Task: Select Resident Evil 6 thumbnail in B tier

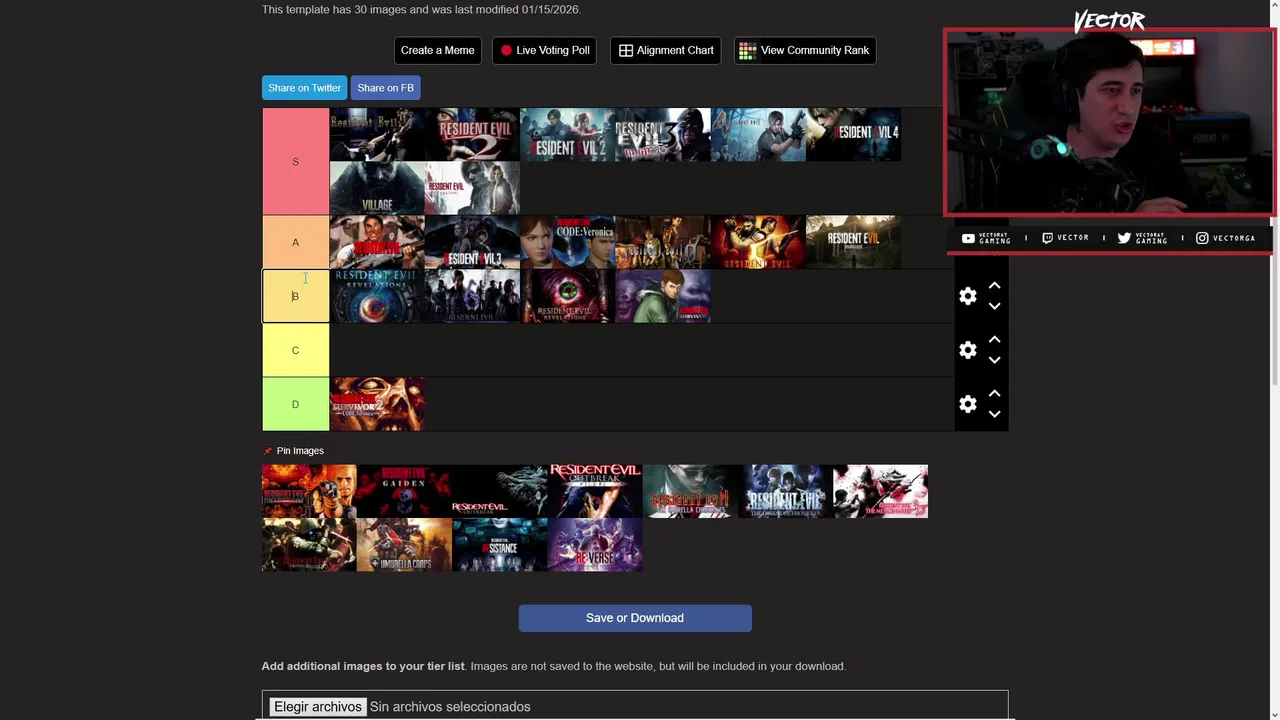Action: 472,296
